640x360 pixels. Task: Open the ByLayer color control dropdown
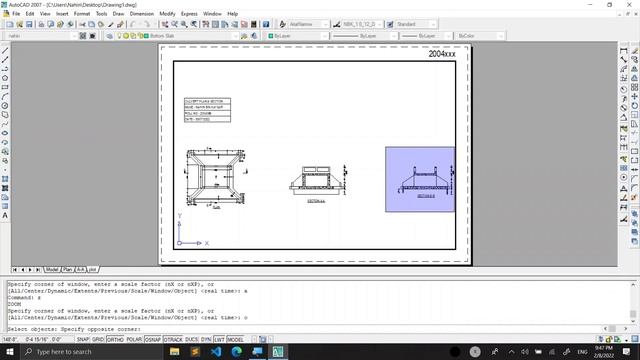pyautogui.click(x=297, y=36)
